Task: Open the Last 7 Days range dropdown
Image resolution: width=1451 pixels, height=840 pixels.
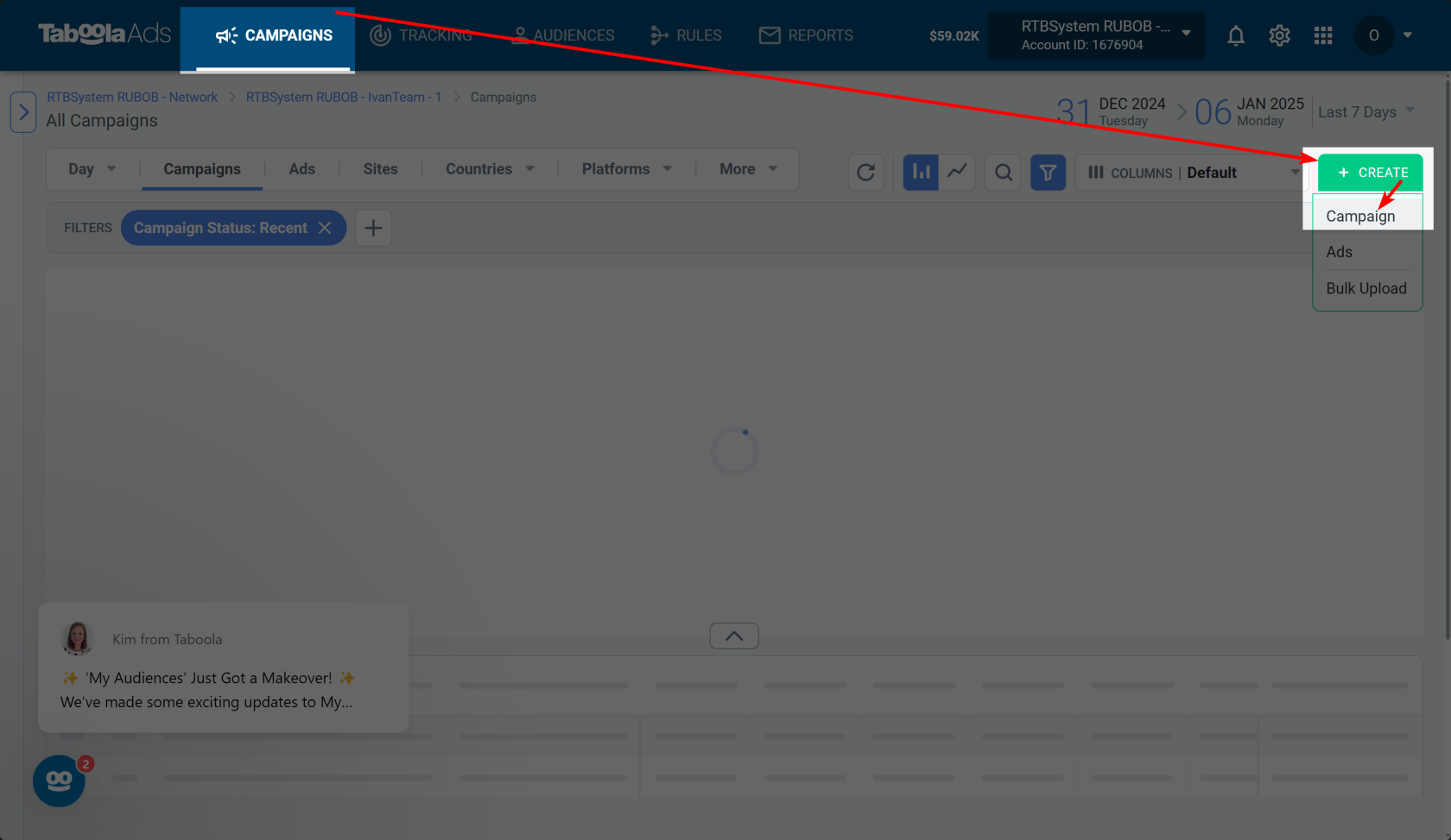Action: 1366,112
